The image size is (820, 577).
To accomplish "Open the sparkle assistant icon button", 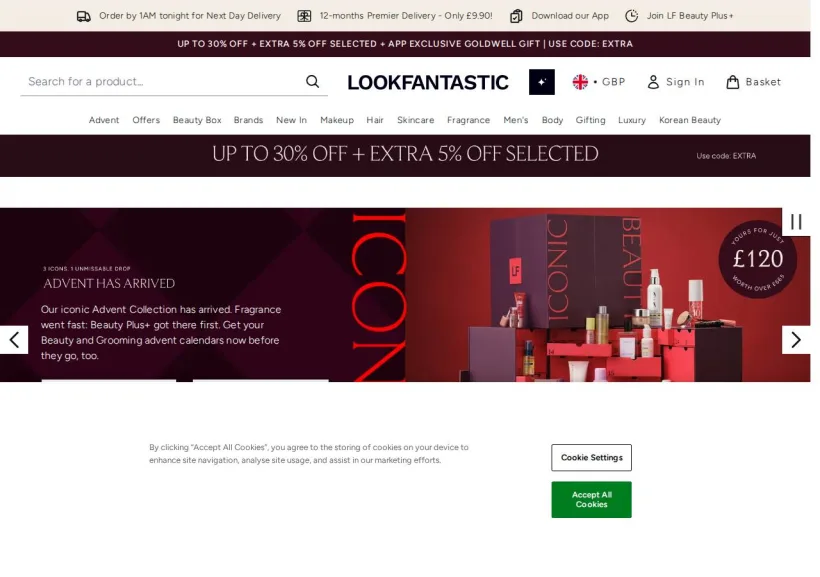I will 542,82.
